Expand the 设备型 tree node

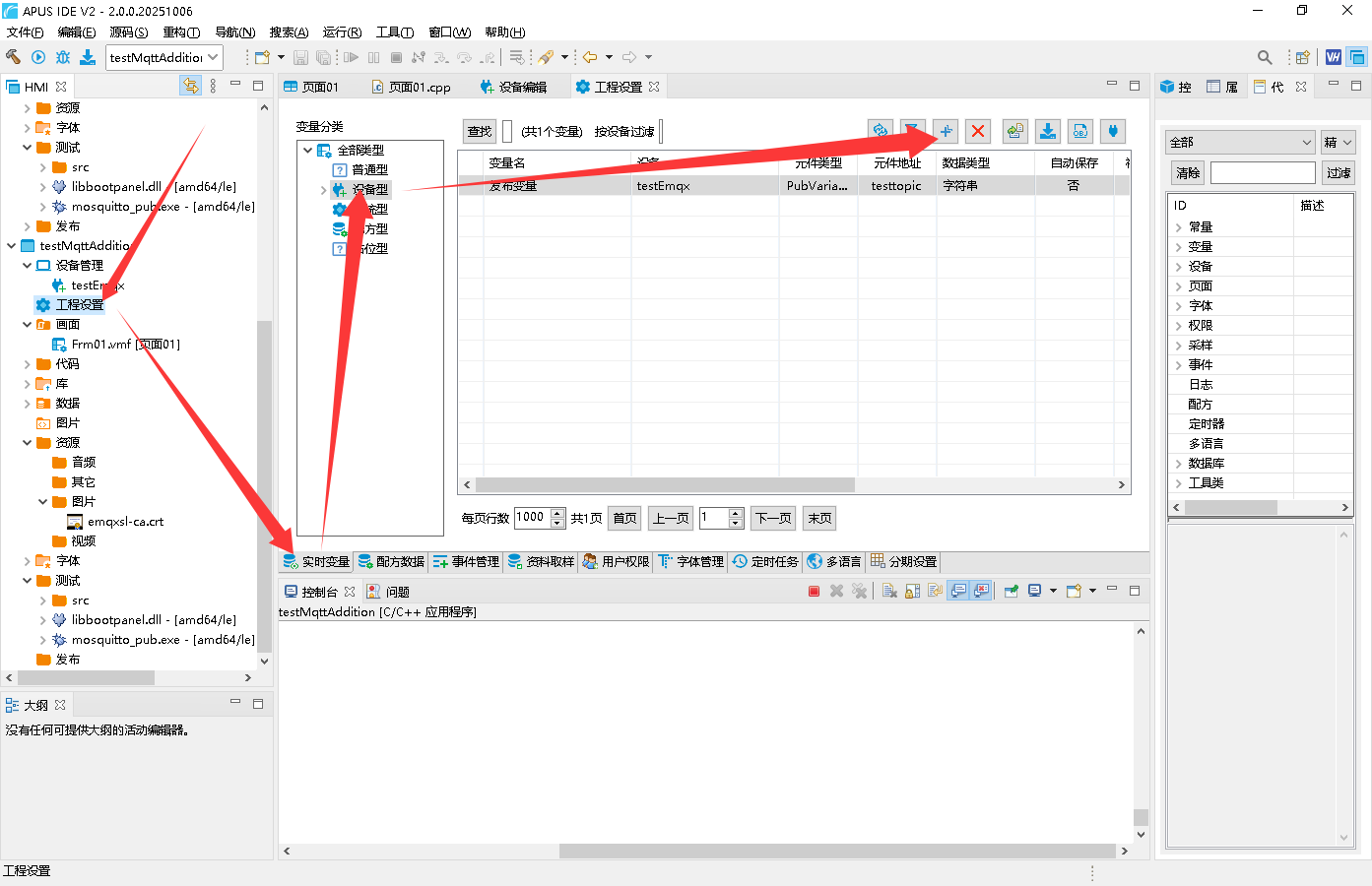point(323,190)
